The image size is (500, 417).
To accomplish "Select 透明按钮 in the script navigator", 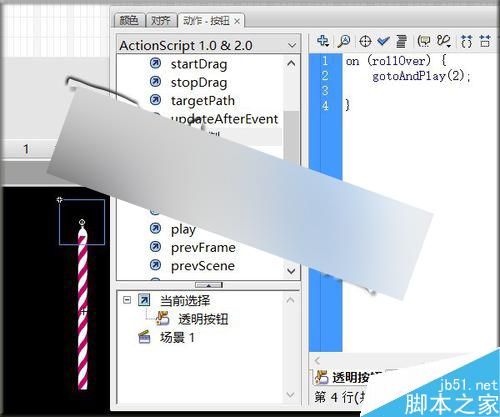I will [x=203, y=319].
